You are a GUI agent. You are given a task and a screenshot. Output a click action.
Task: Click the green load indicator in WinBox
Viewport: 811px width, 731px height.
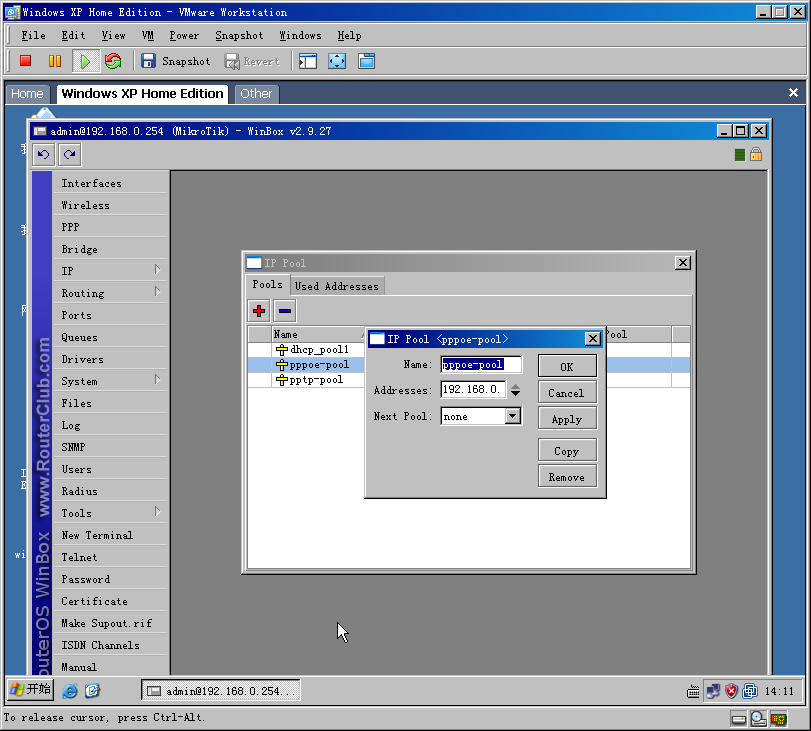pyautogui.click(x=740, y=155)
